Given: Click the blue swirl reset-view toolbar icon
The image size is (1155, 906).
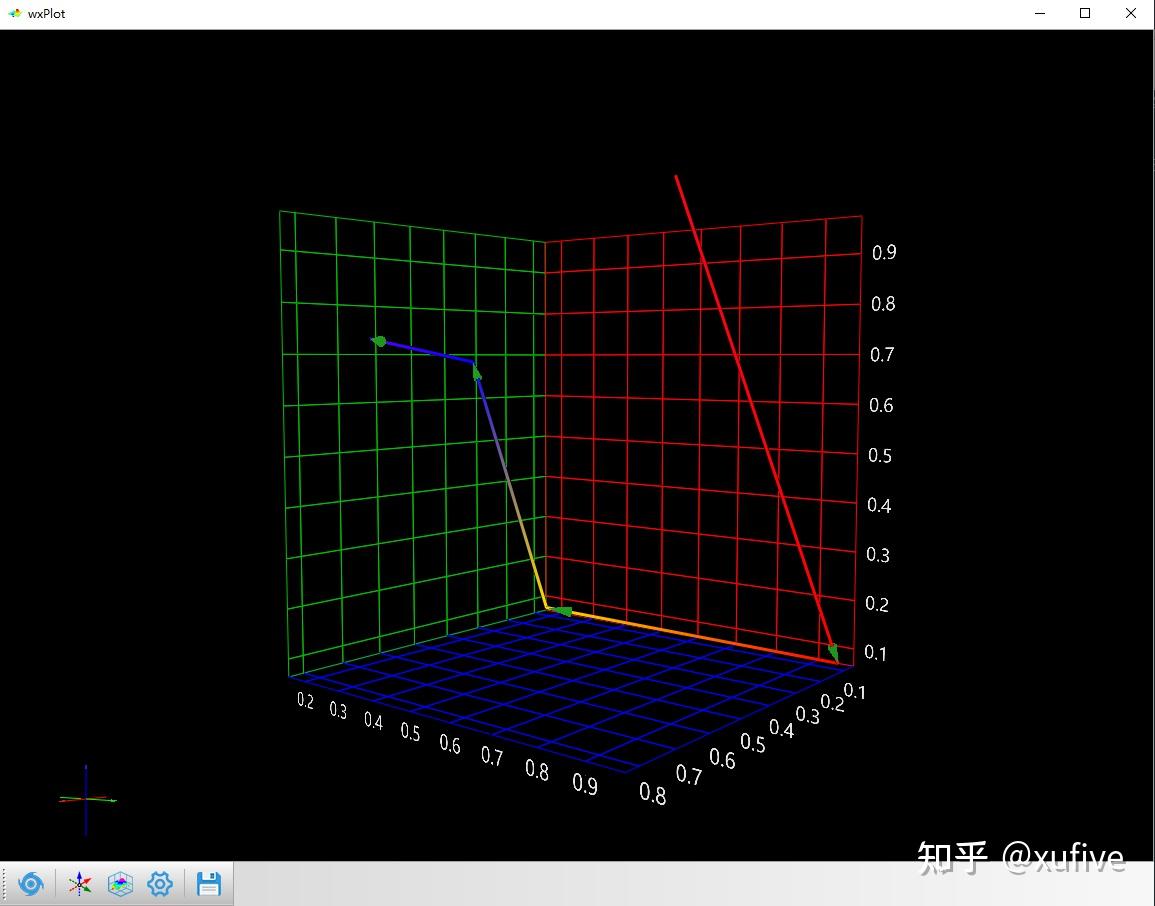Looking at the screenshot, I should tap(31, 883).
